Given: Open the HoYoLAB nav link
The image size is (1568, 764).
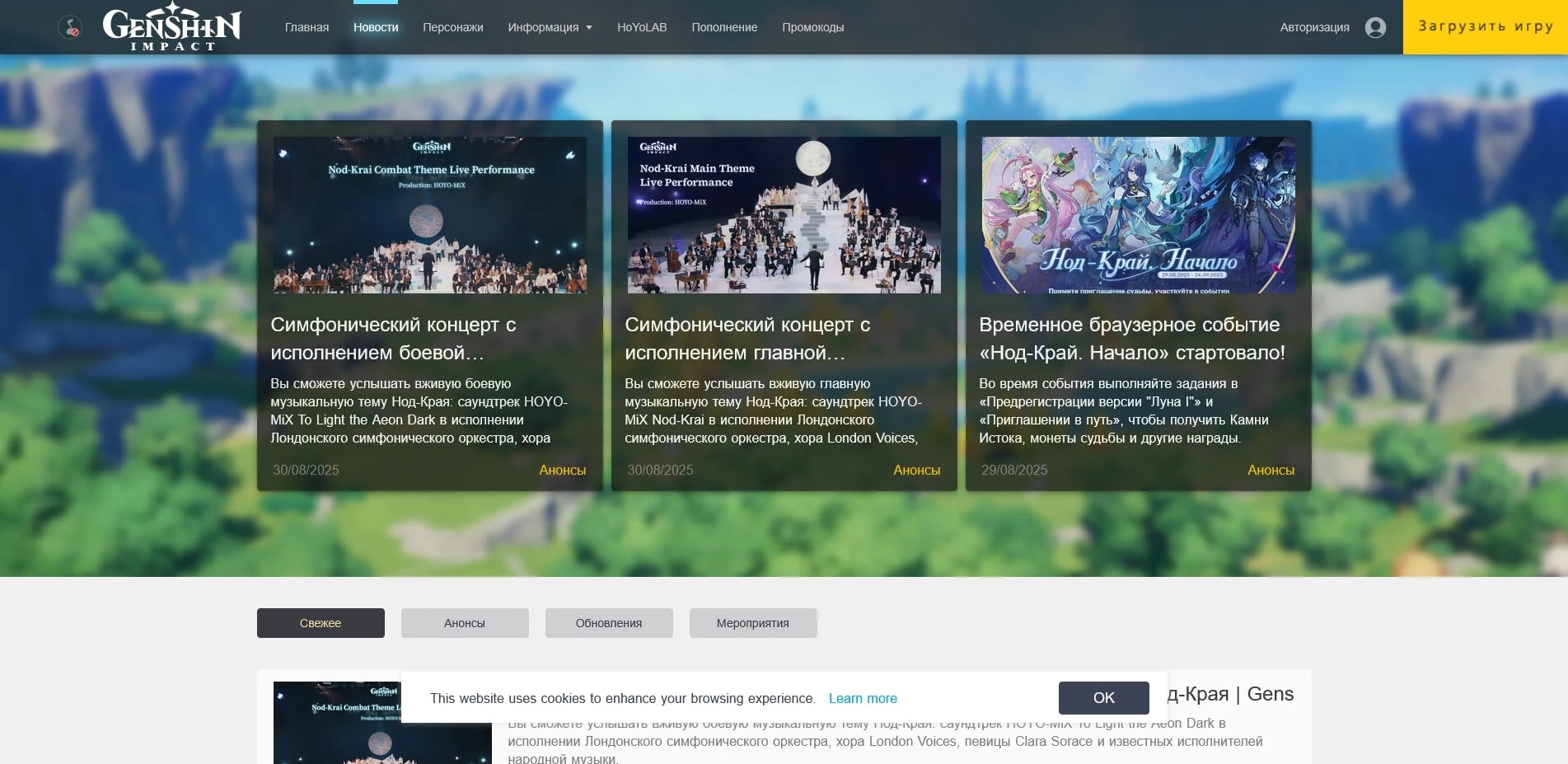Looking at the screenshot, I should [642, 27].
